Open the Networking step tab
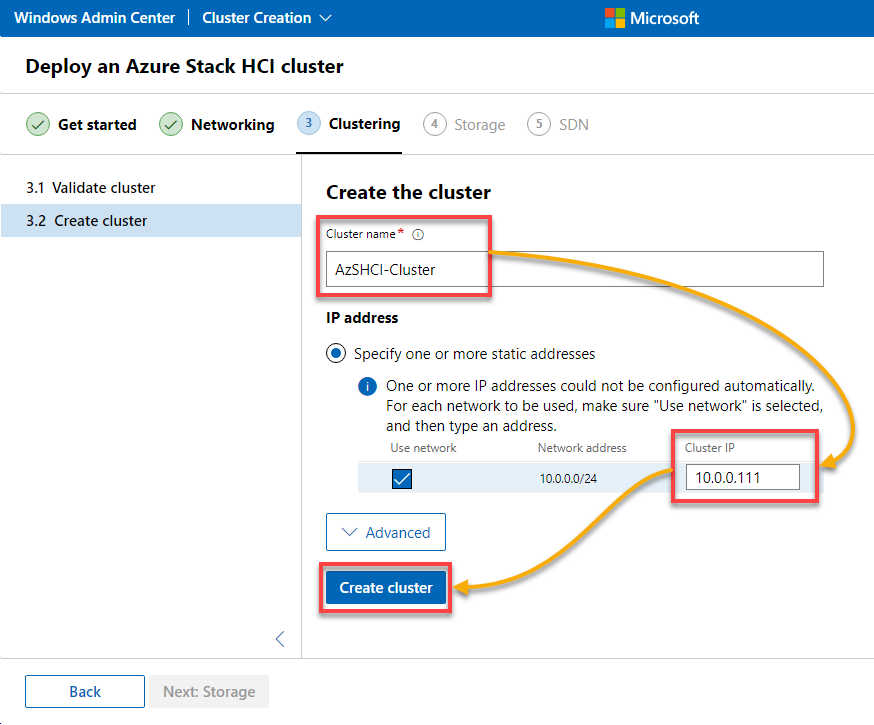Image resolution: width=874 pixels, height=725 pixels. 217,124
